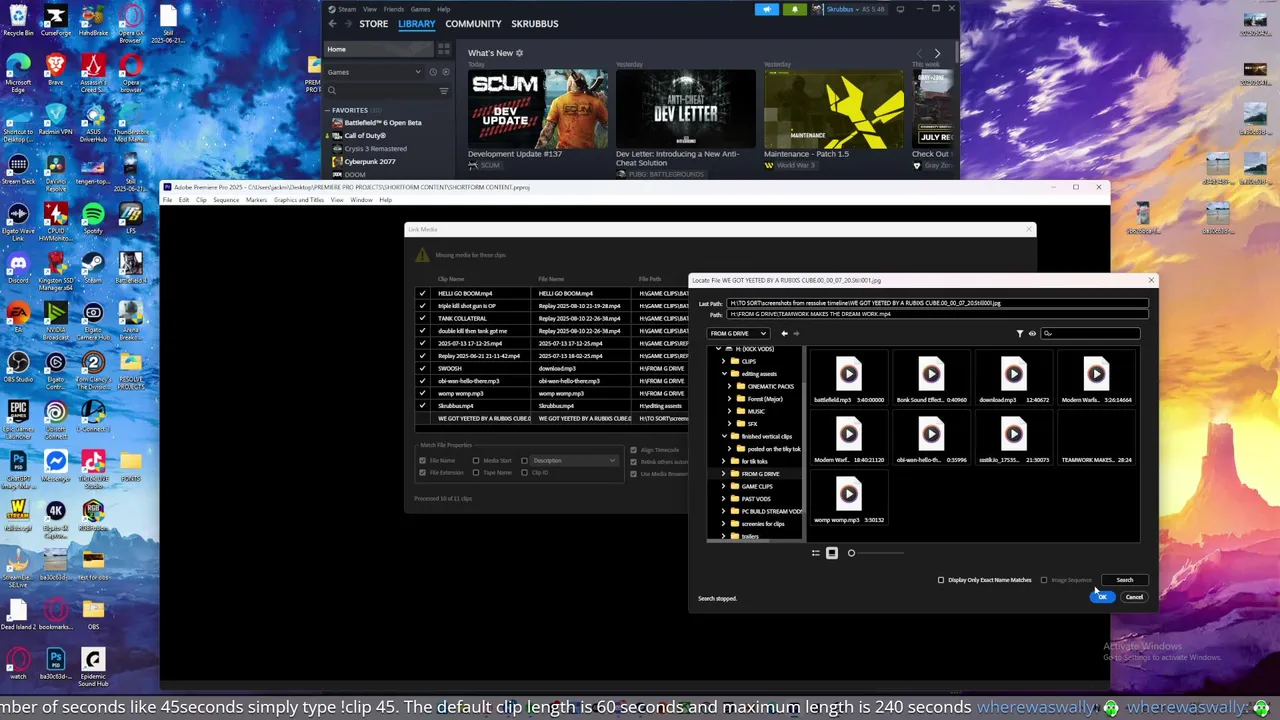
Task: Toggle checkmark for SWOOSH clip row
Action: (422, 368)
